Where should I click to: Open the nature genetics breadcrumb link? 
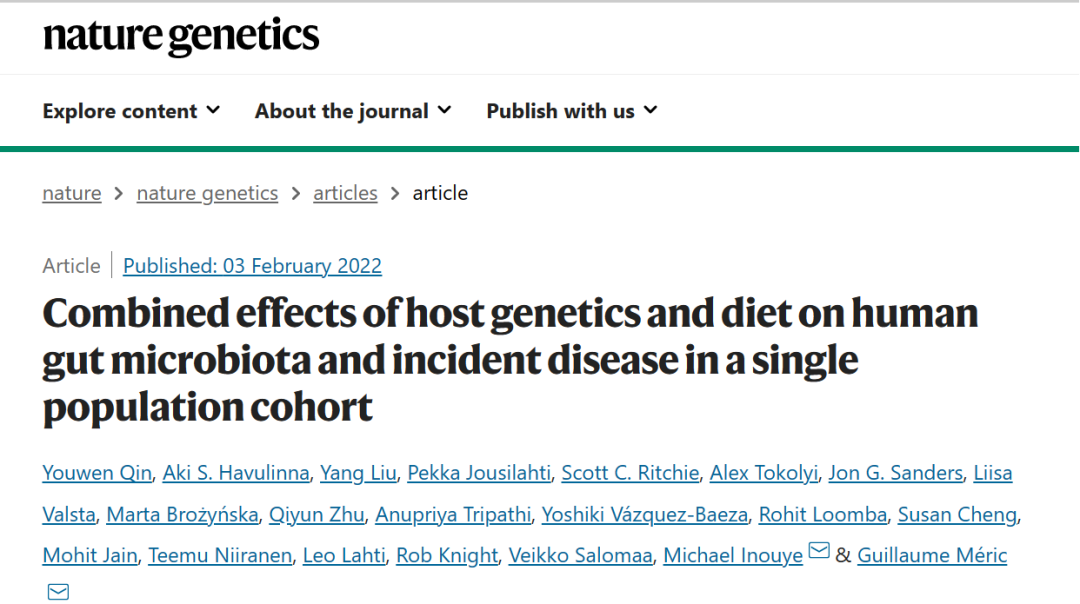(207, 193)
